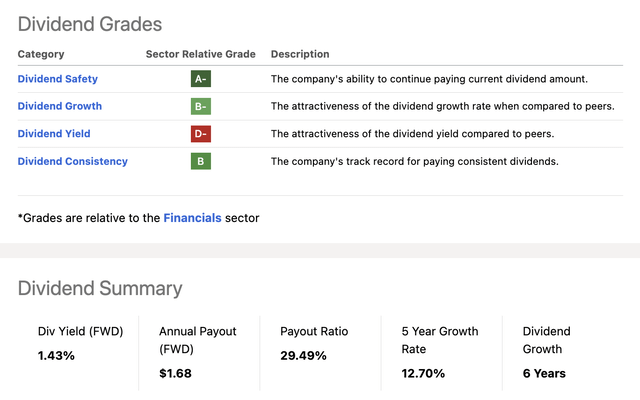Click the Sector Relative Grade column header

[201, 54]
